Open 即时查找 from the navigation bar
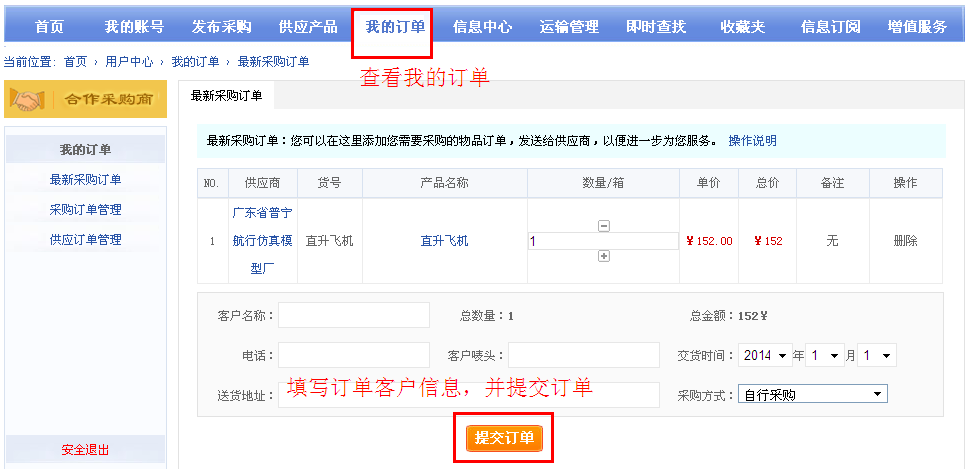The image size is (966, 469). 656,27
